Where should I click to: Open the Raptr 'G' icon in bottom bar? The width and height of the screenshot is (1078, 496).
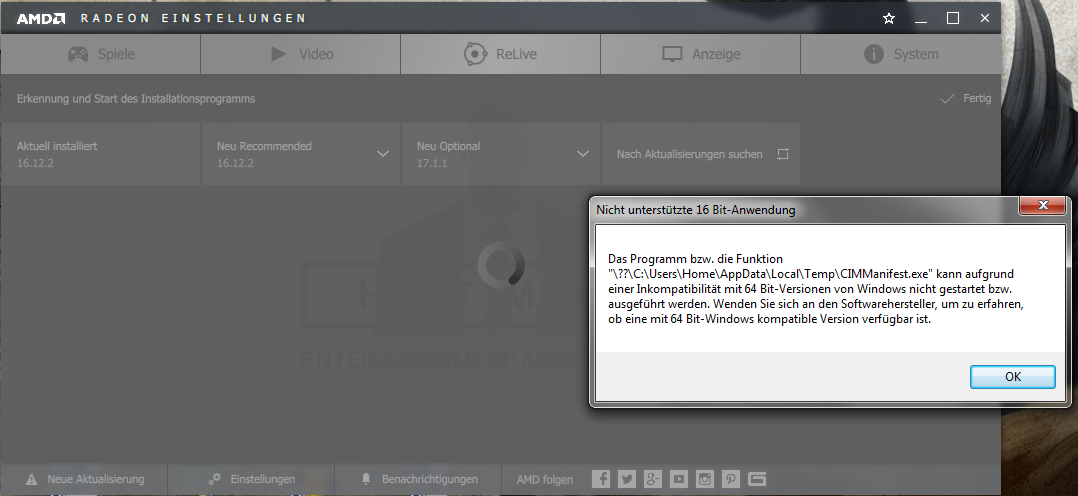(x=757, y=479)
